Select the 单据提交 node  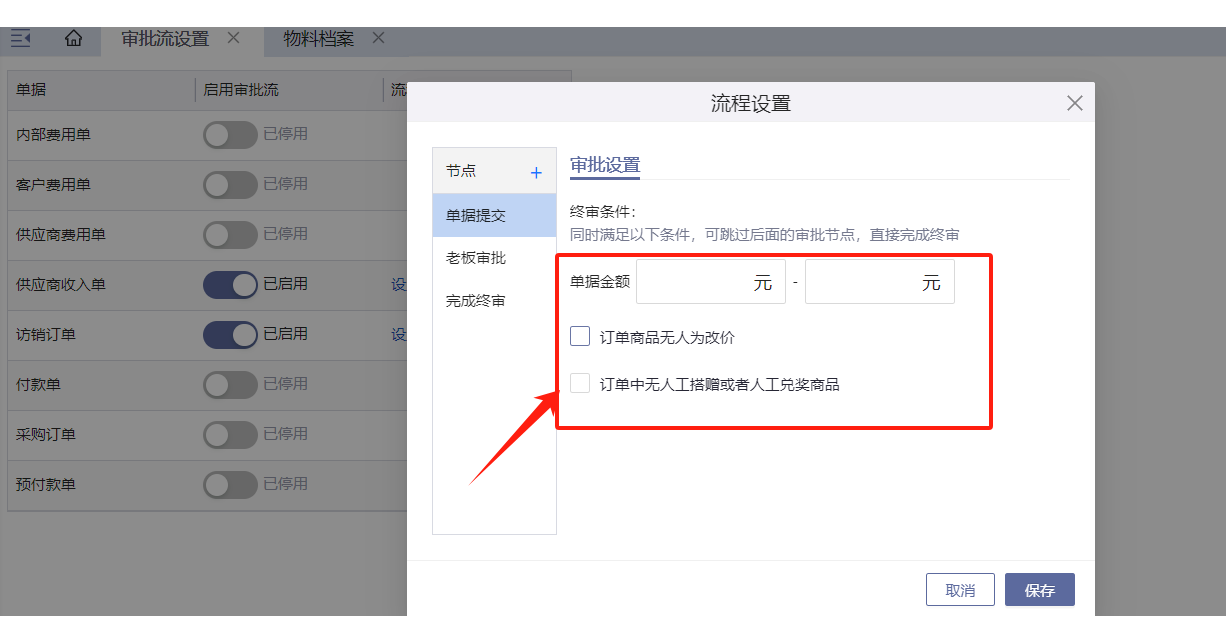476,215
